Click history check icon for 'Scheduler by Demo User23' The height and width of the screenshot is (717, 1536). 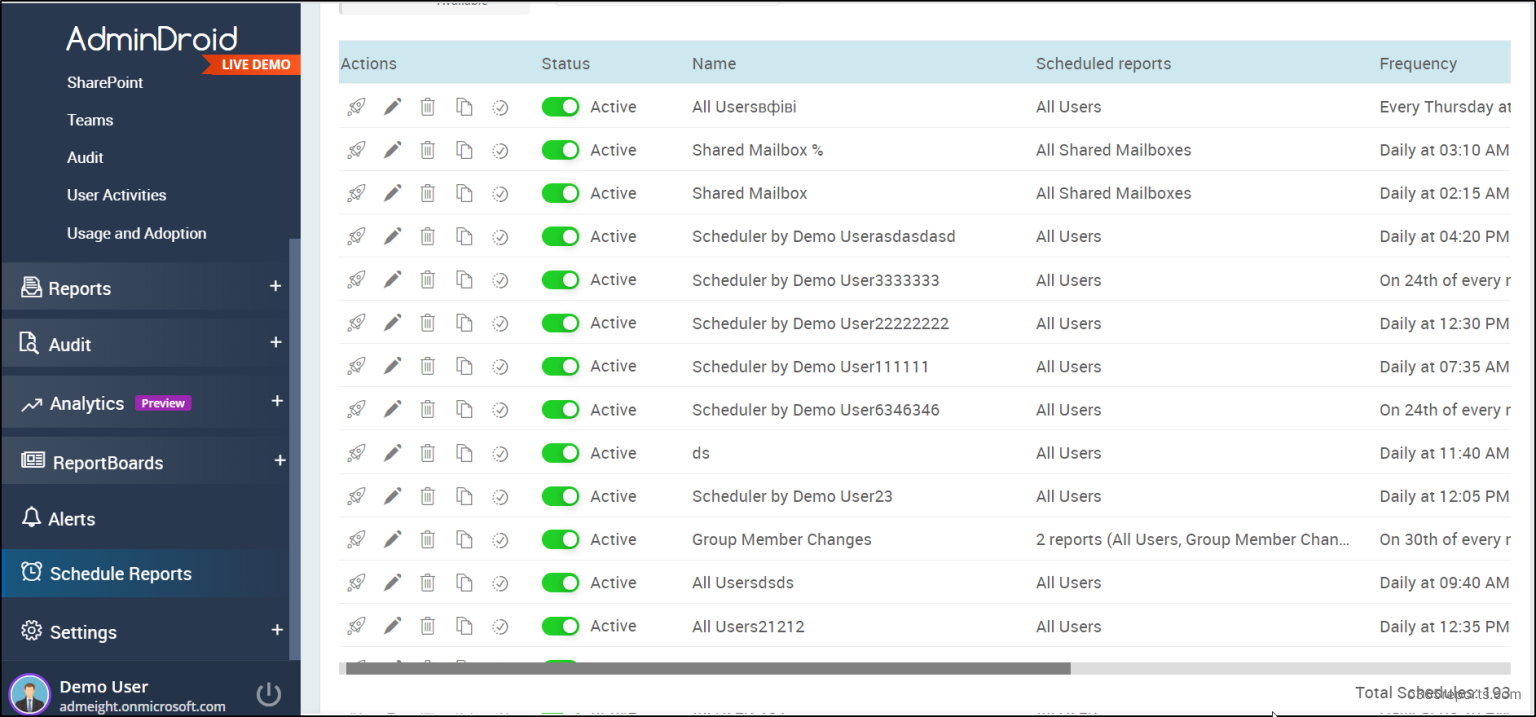(500, 496)
